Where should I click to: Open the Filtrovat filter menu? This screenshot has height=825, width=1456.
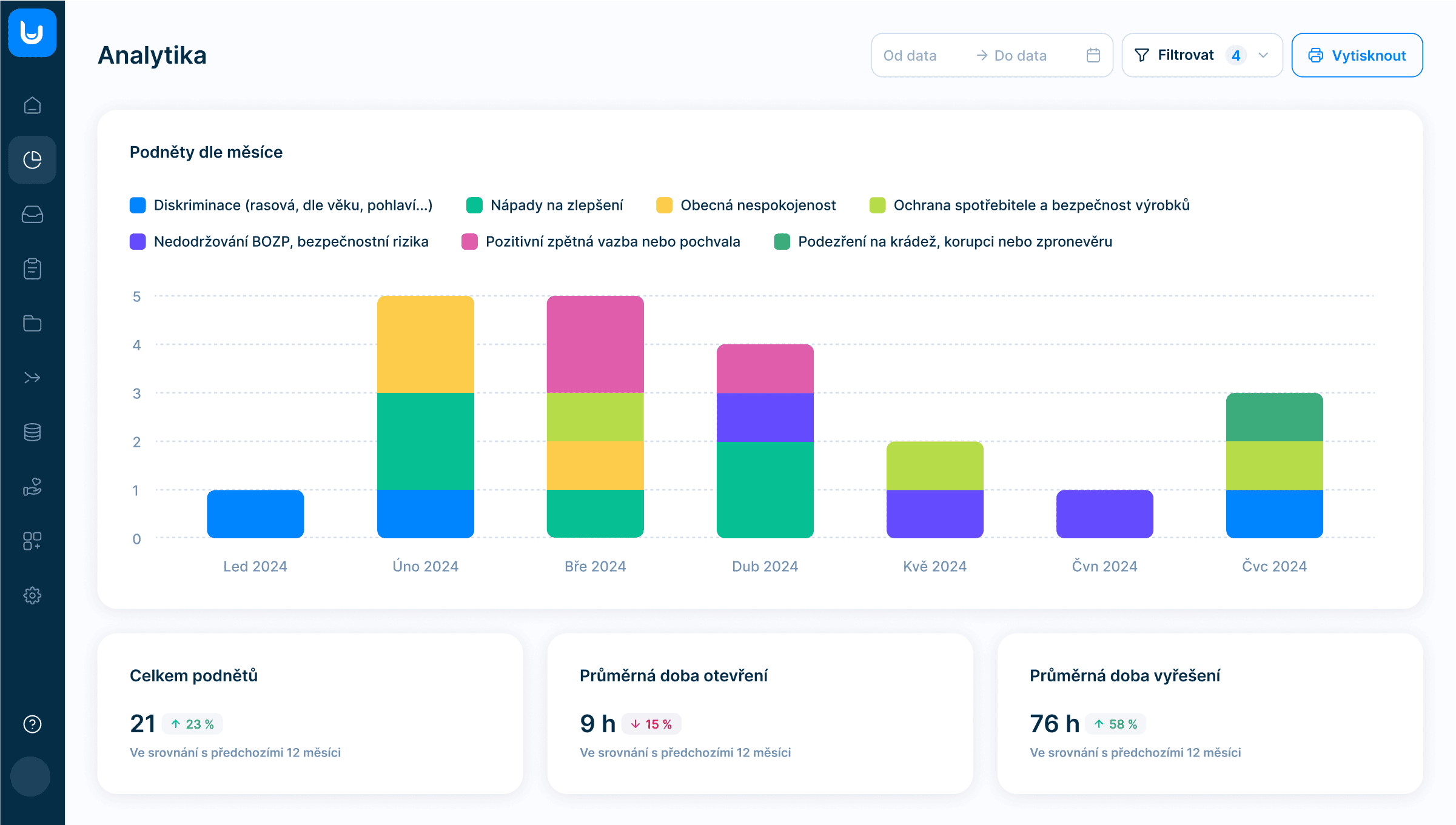click(1186, 55)
